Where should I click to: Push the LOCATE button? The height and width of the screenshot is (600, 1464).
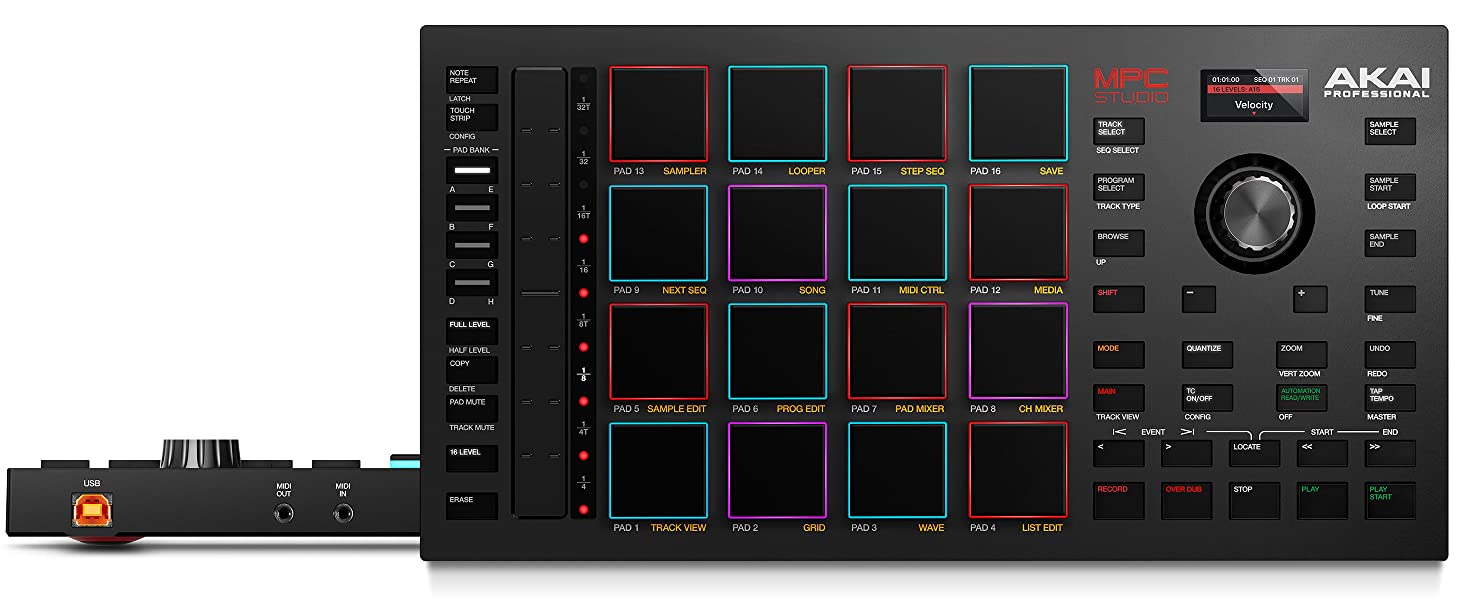(x=1254, y=453)
